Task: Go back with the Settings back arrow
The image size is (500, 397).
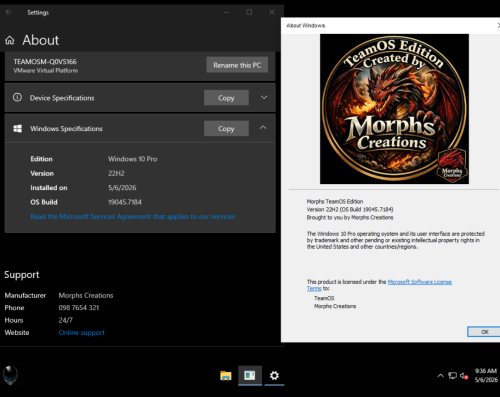Action: 9,12
